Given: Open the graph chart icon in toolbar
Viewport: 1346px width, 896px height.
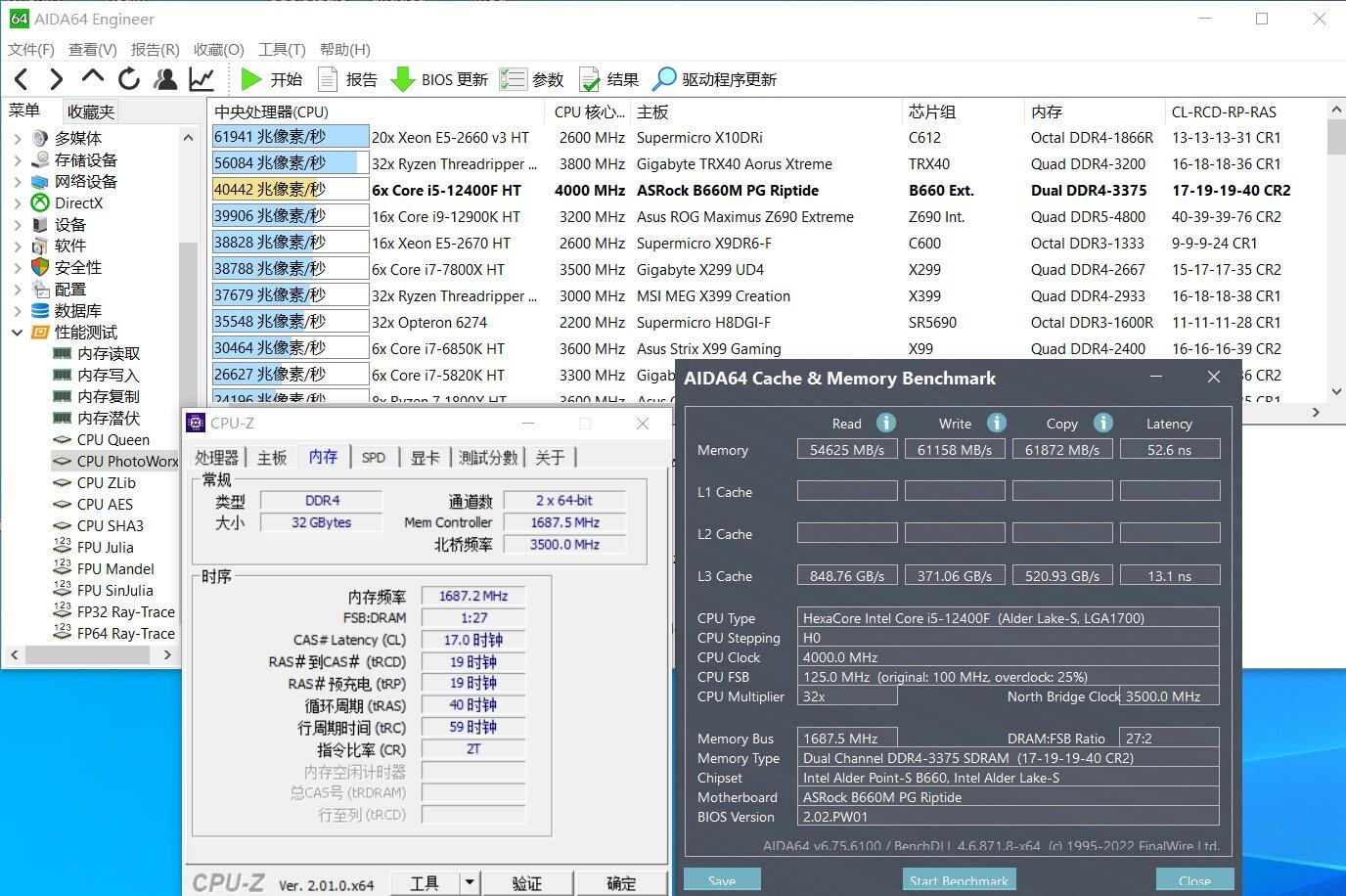Looking at the screenshot, I should [202, 79].
